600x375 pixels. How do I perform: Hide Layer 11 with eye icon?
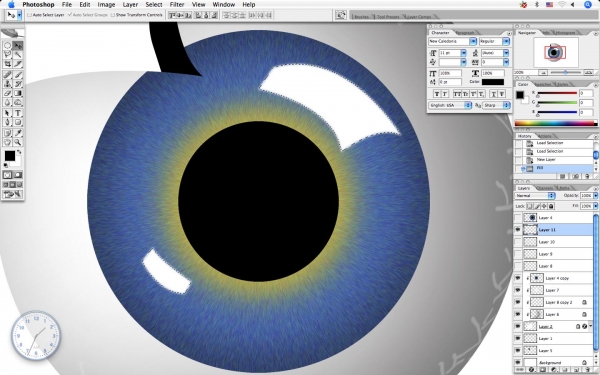point(518,230)
